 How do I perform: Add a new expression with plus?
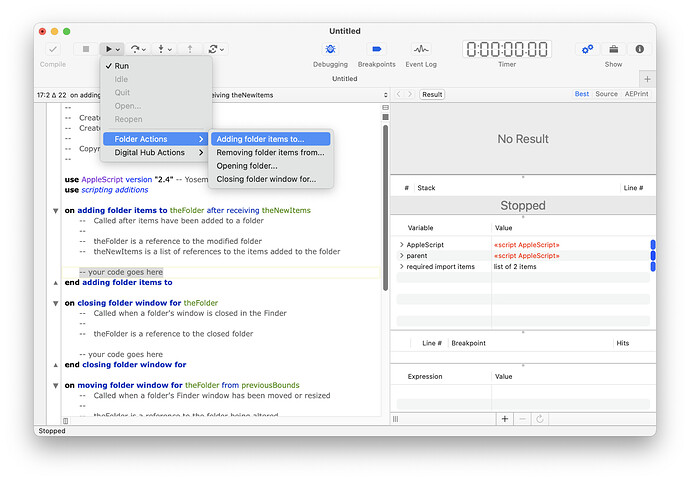point(505,419)
